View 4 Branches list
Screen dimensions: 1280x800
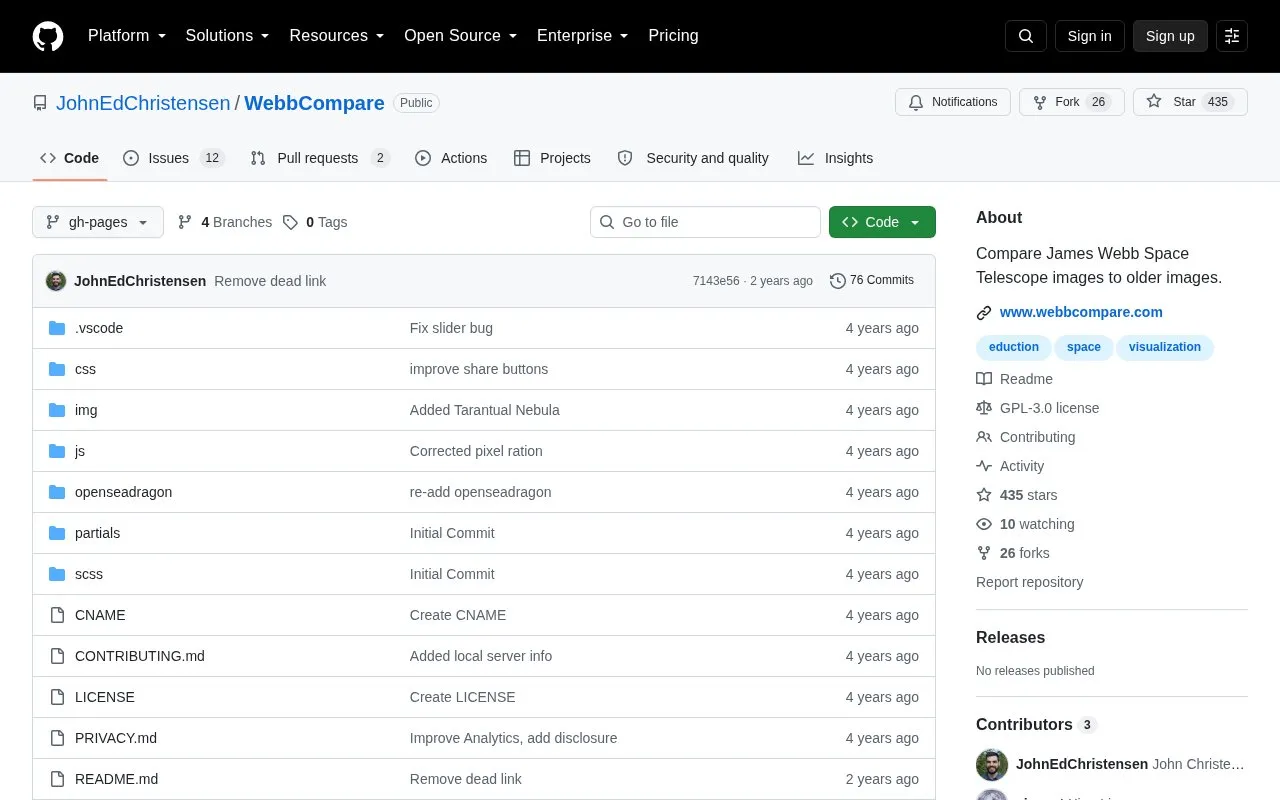(225, 222)
